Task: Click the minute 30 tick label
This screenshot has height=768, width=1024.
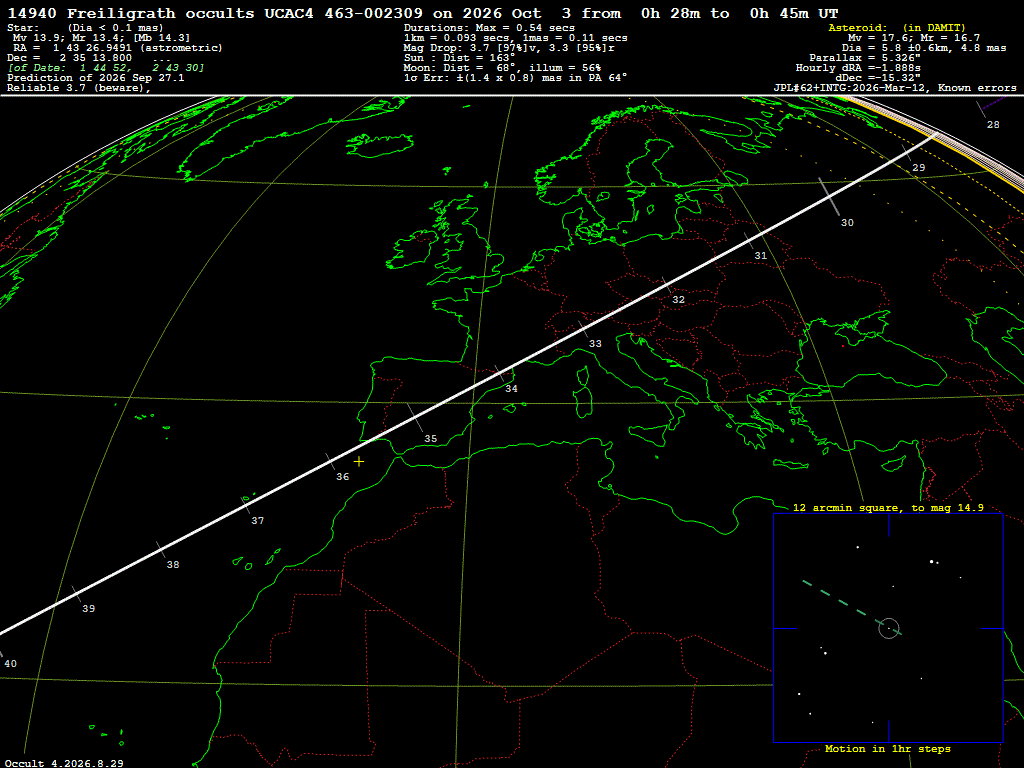Action: click(847, 223)
